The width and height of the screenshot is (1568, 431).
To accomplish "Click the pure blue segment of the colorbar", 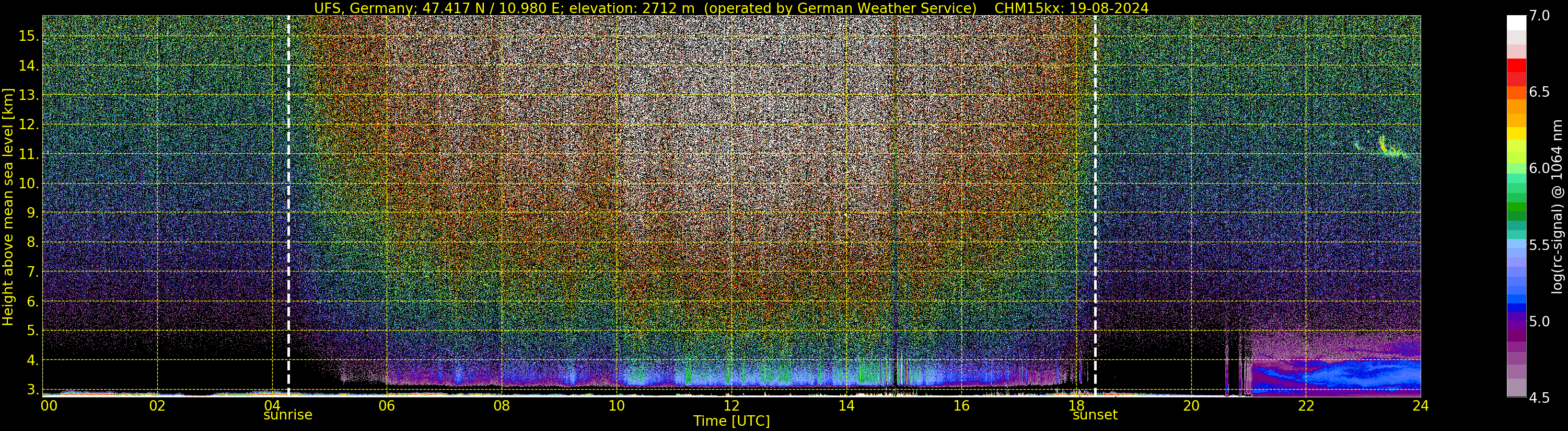I will (1516, 307).
